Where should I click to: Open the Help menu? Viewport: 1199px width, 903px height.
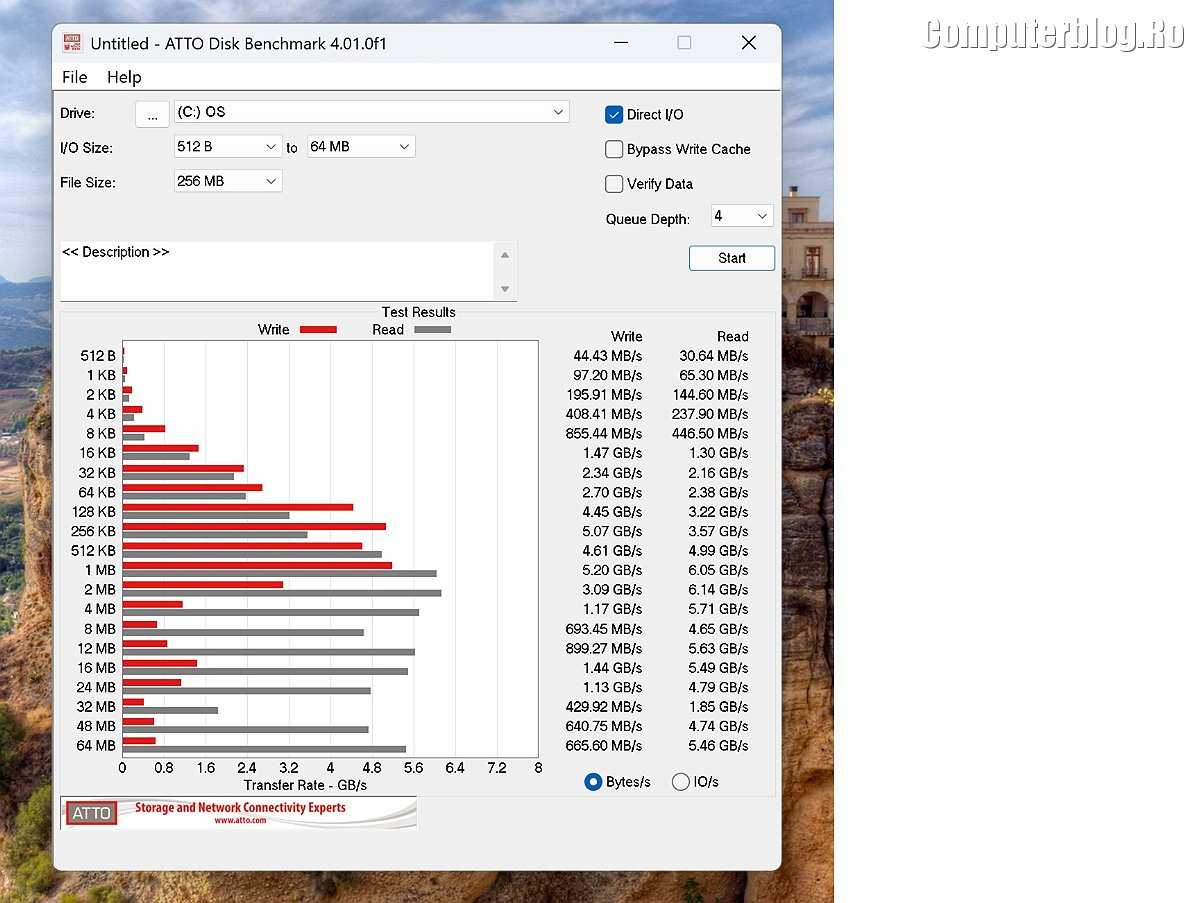[x=124, y=77]
